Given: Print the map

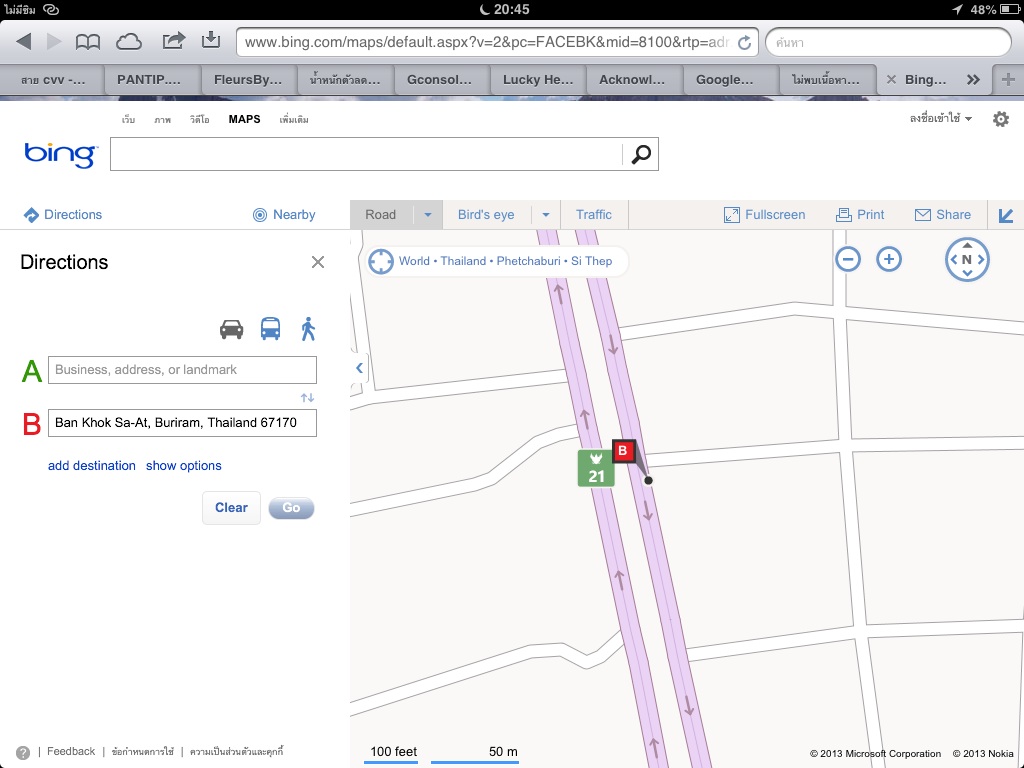Looking at the screenshot, I should coord(860,215).
